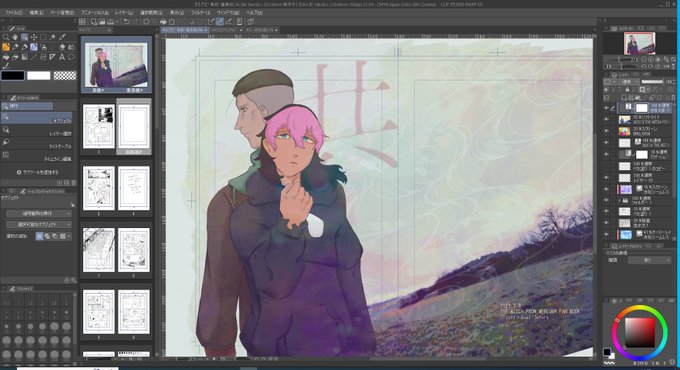Click Redo arrow in command bar
Screen dimensions: 680x370
tap(135, 22)
